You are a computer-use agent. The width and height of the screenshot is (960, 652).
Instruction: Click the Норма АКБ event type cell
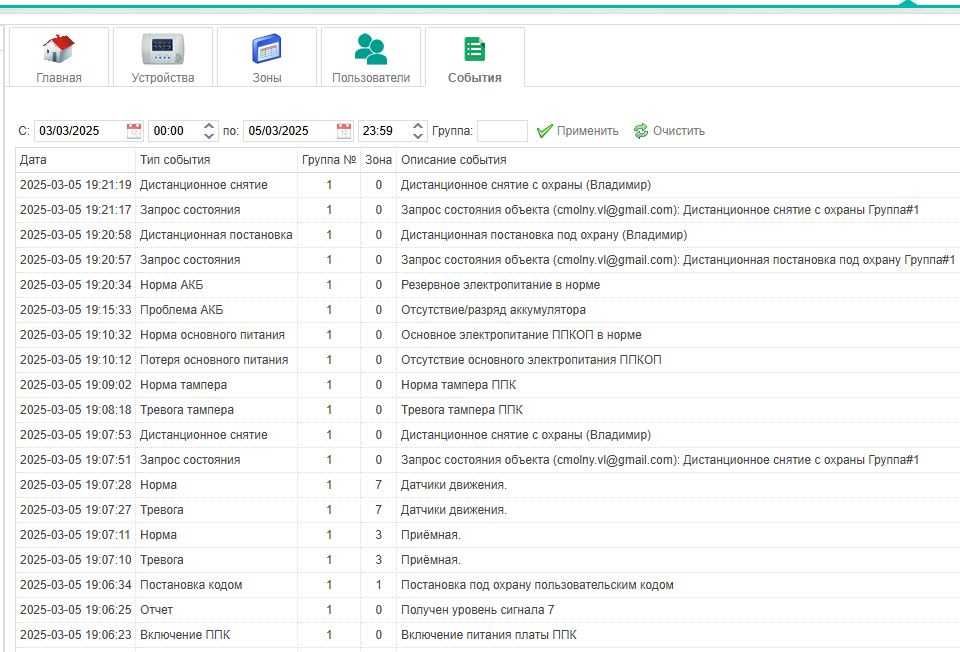pos(216,285)
